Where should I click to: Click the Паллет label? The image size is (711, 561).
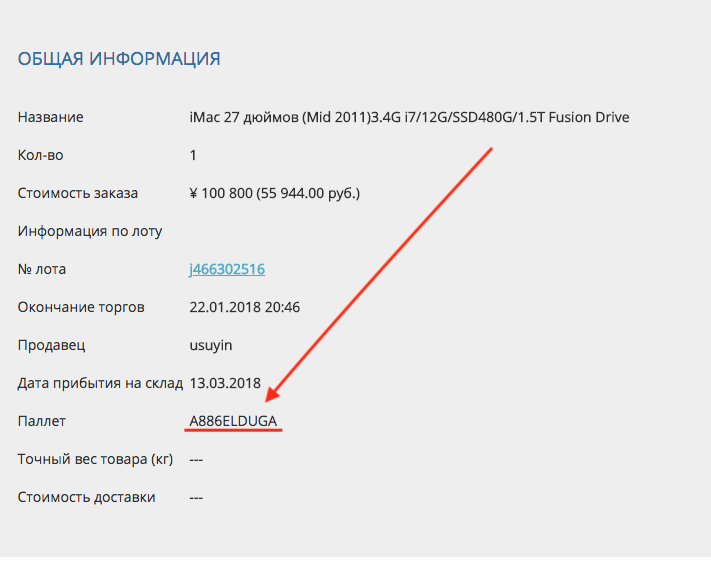pos(41,421)
